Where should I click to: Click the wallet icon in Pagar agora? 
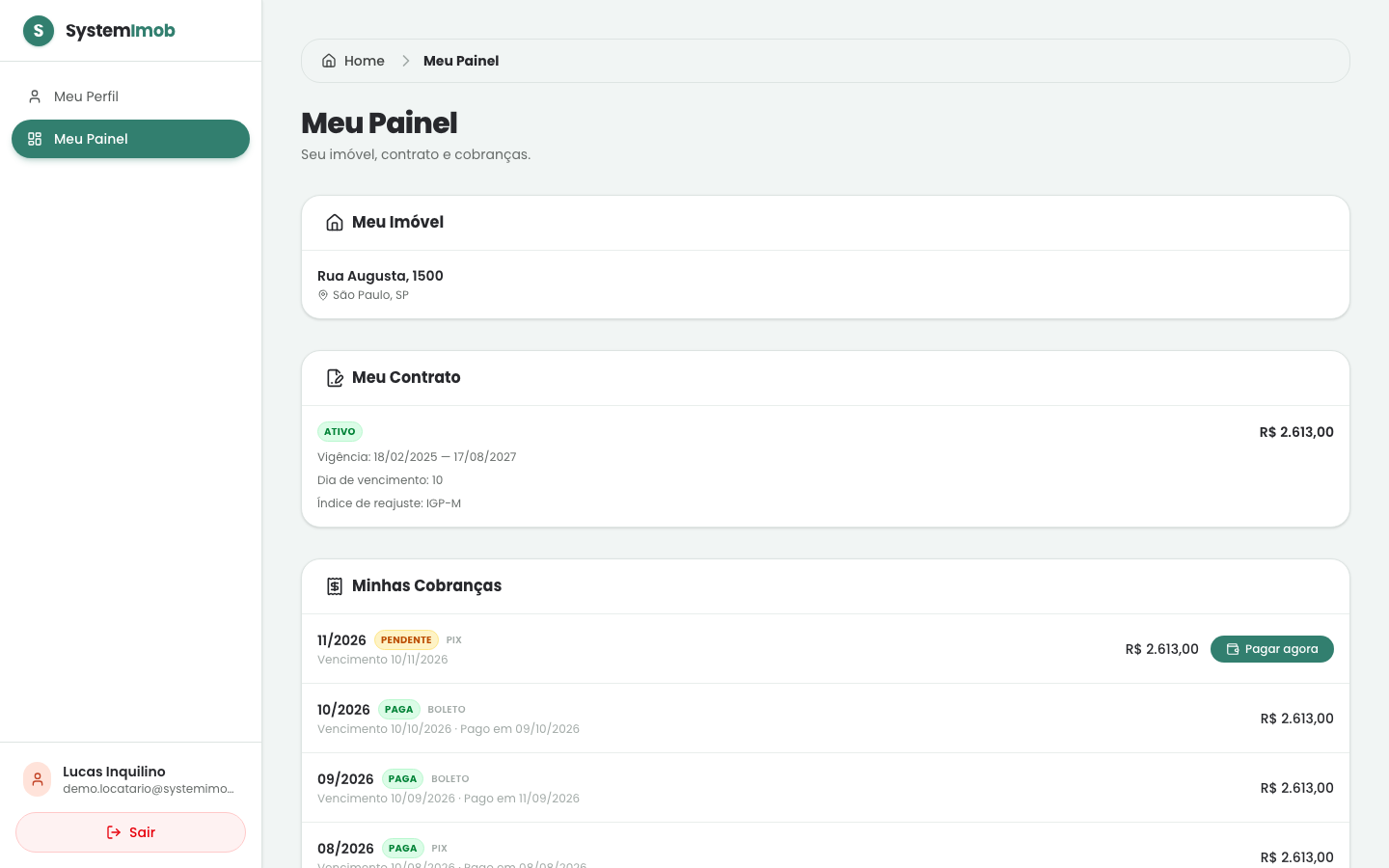[x=1233, y=649]
